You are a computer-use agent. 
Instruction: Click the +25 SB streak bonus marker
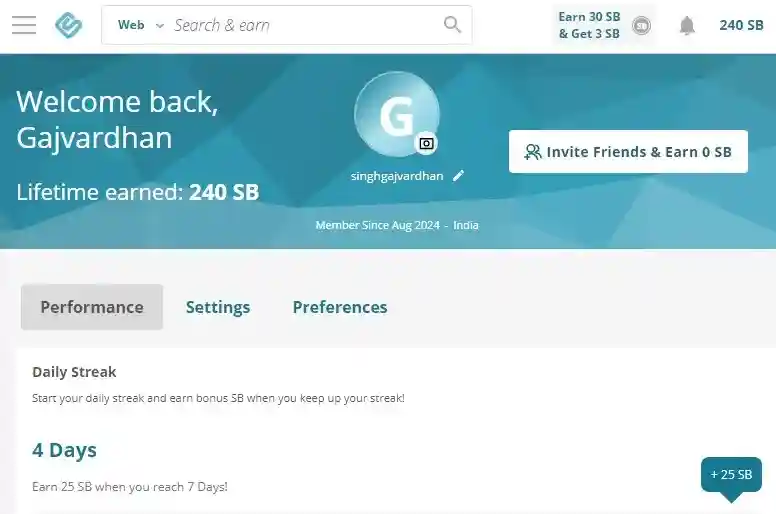click(731, 475)
